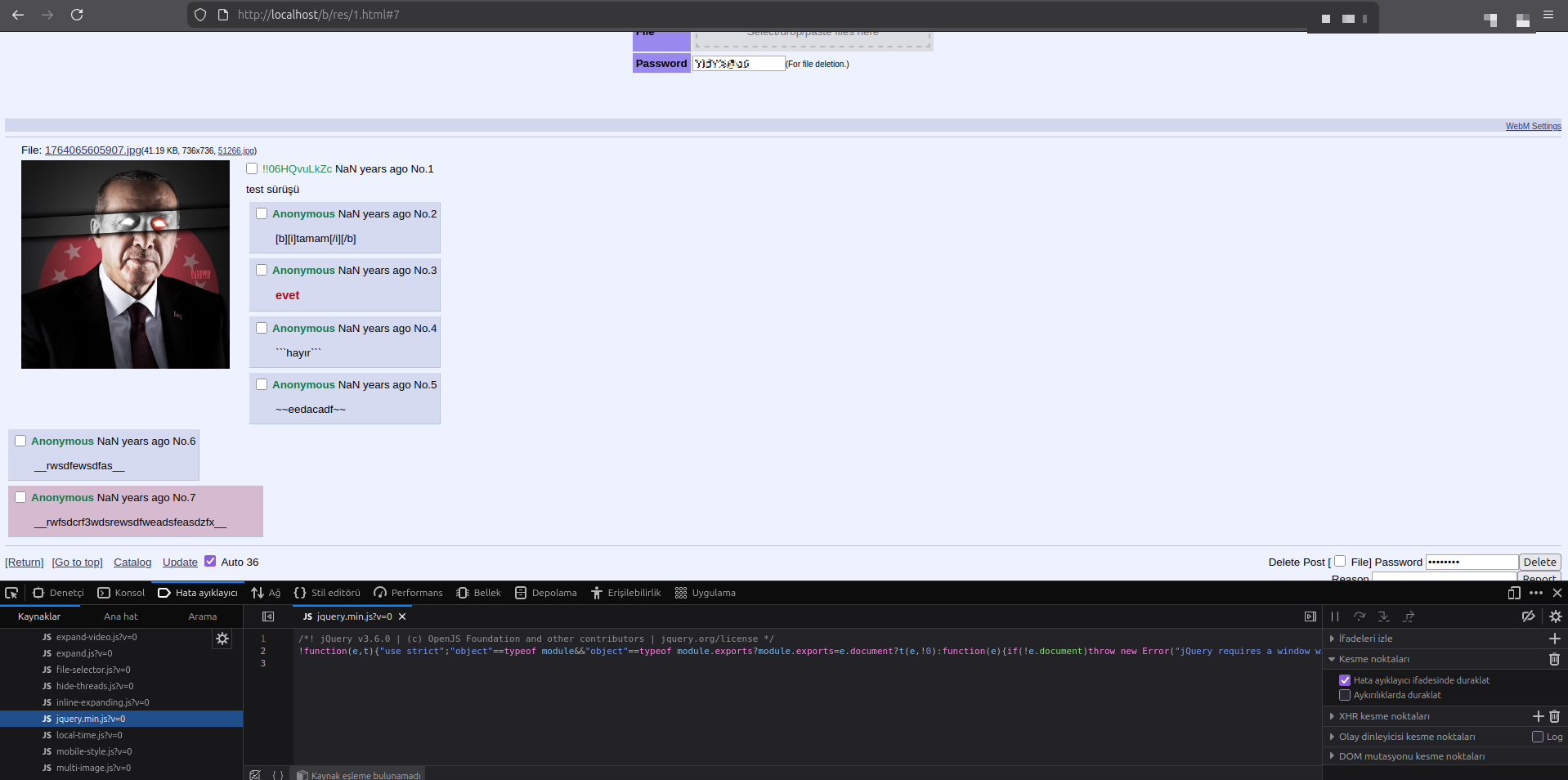Add a watch expression with plus icon

click(x=1554, y=639)
